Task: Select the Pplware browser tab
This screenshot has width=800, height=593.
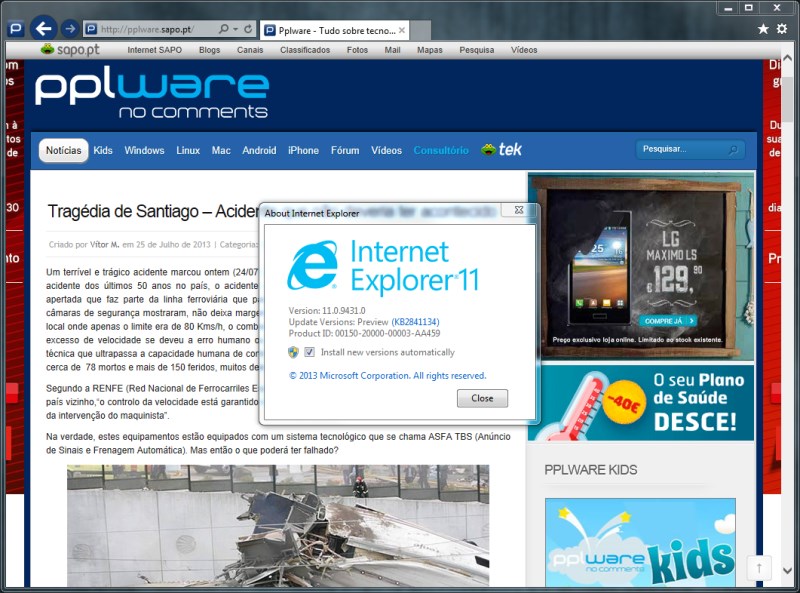Action: pyautogui.click(x=330, y=30)
